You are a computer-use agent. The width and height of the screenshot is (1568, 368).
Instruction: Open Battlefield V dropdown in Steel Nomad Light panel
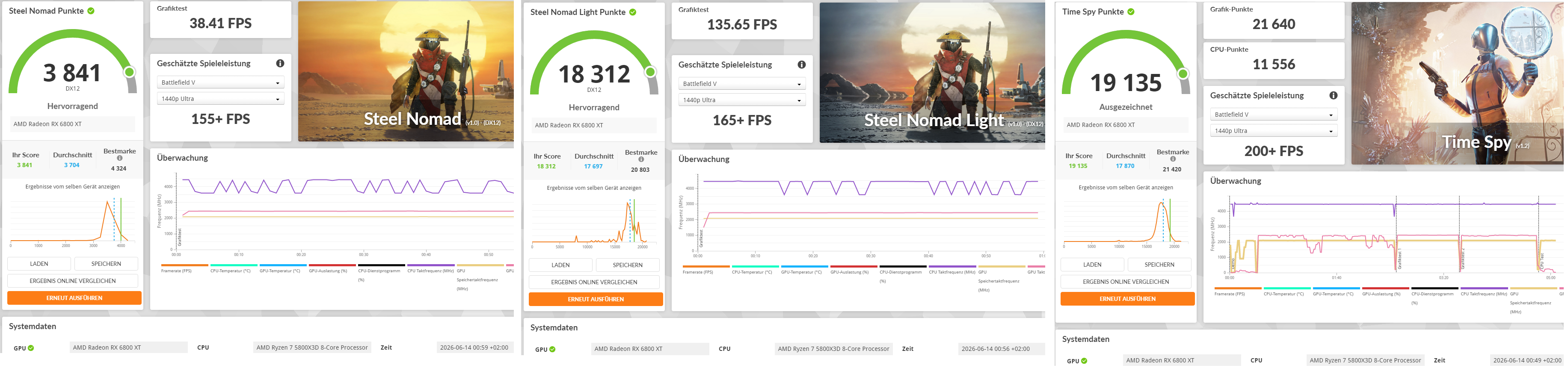pos(742,84)
